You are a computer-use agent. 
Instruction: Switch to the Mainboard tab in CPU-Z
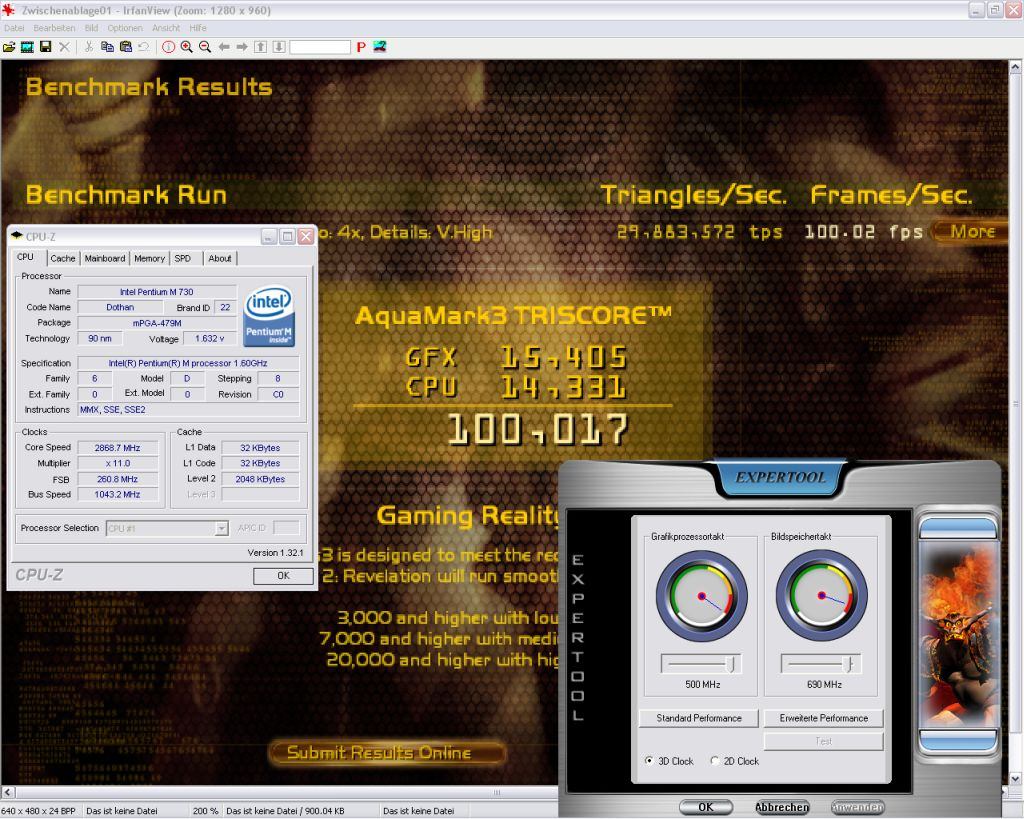pos(104,259)
